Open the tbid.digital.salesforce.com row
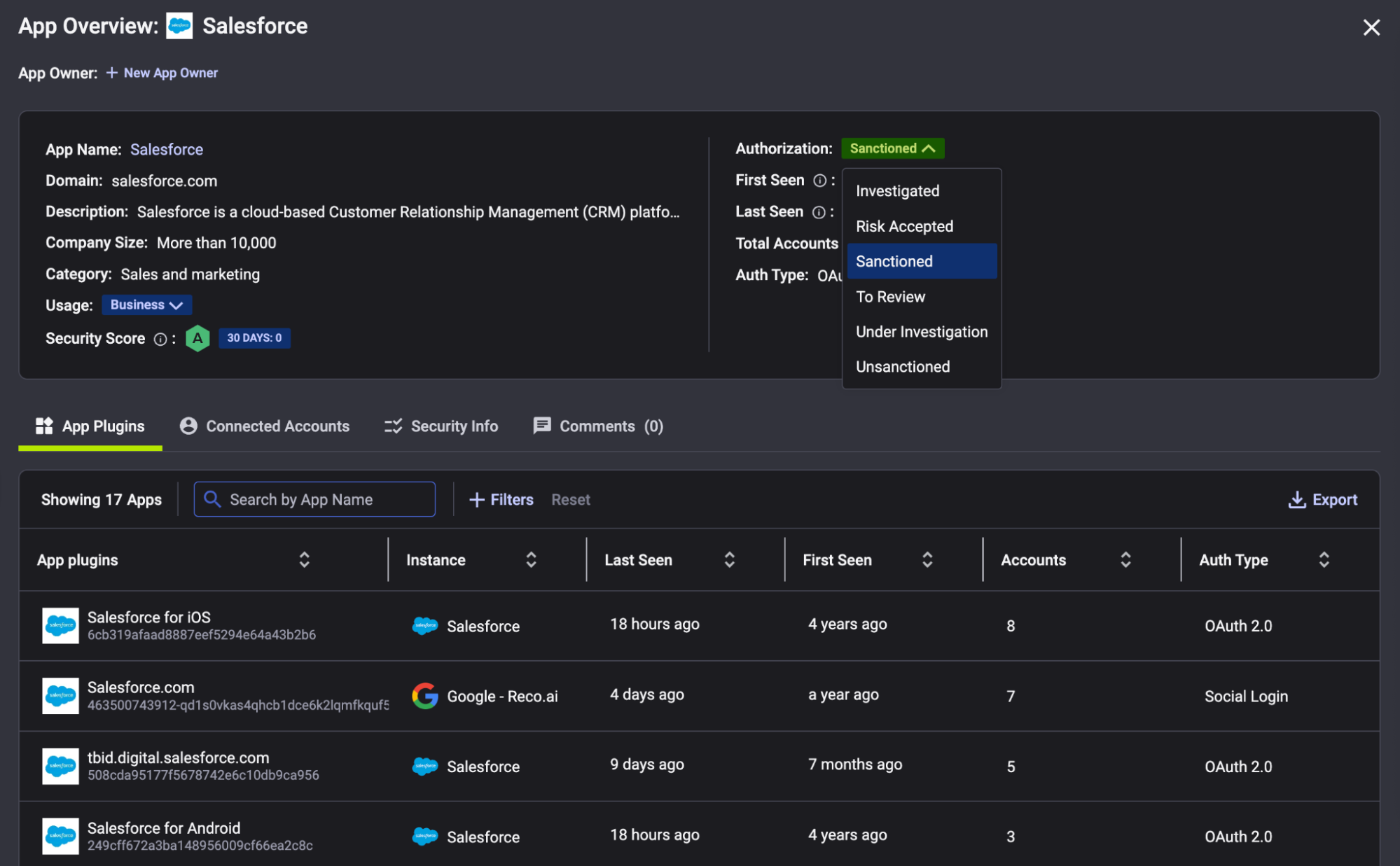This screenshot has height=866, width=1400. point(699,767)
